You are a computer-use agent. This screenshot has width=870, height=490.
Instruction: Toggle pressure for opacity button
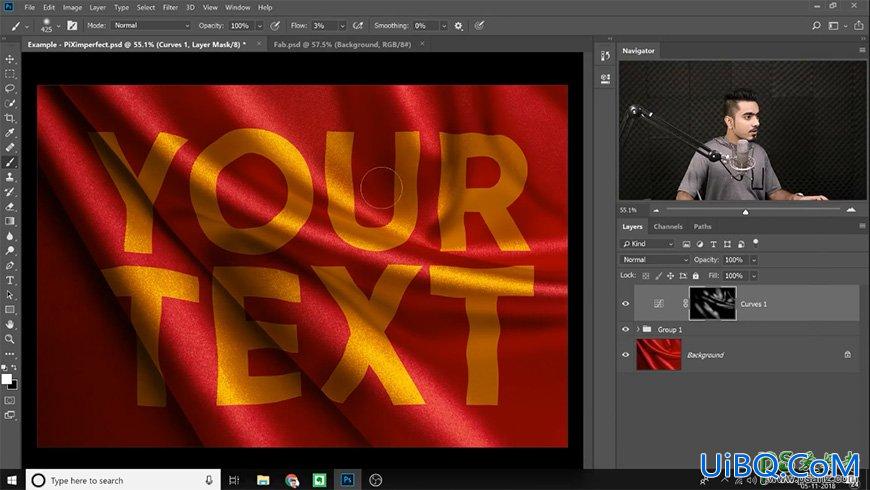tap(275, 26)
